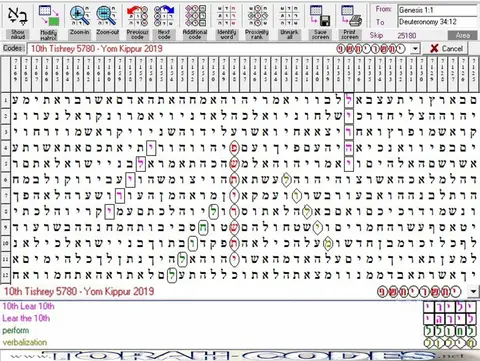Click the green boxed letter in row 12

[x=171, y=275]
